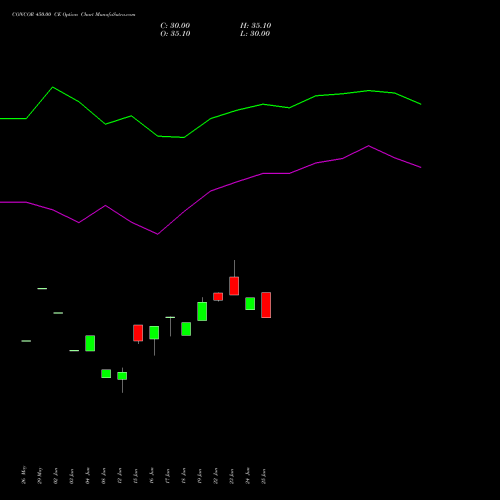
Task: Click the low value L: 30.00
Action: tap(255, 34)
